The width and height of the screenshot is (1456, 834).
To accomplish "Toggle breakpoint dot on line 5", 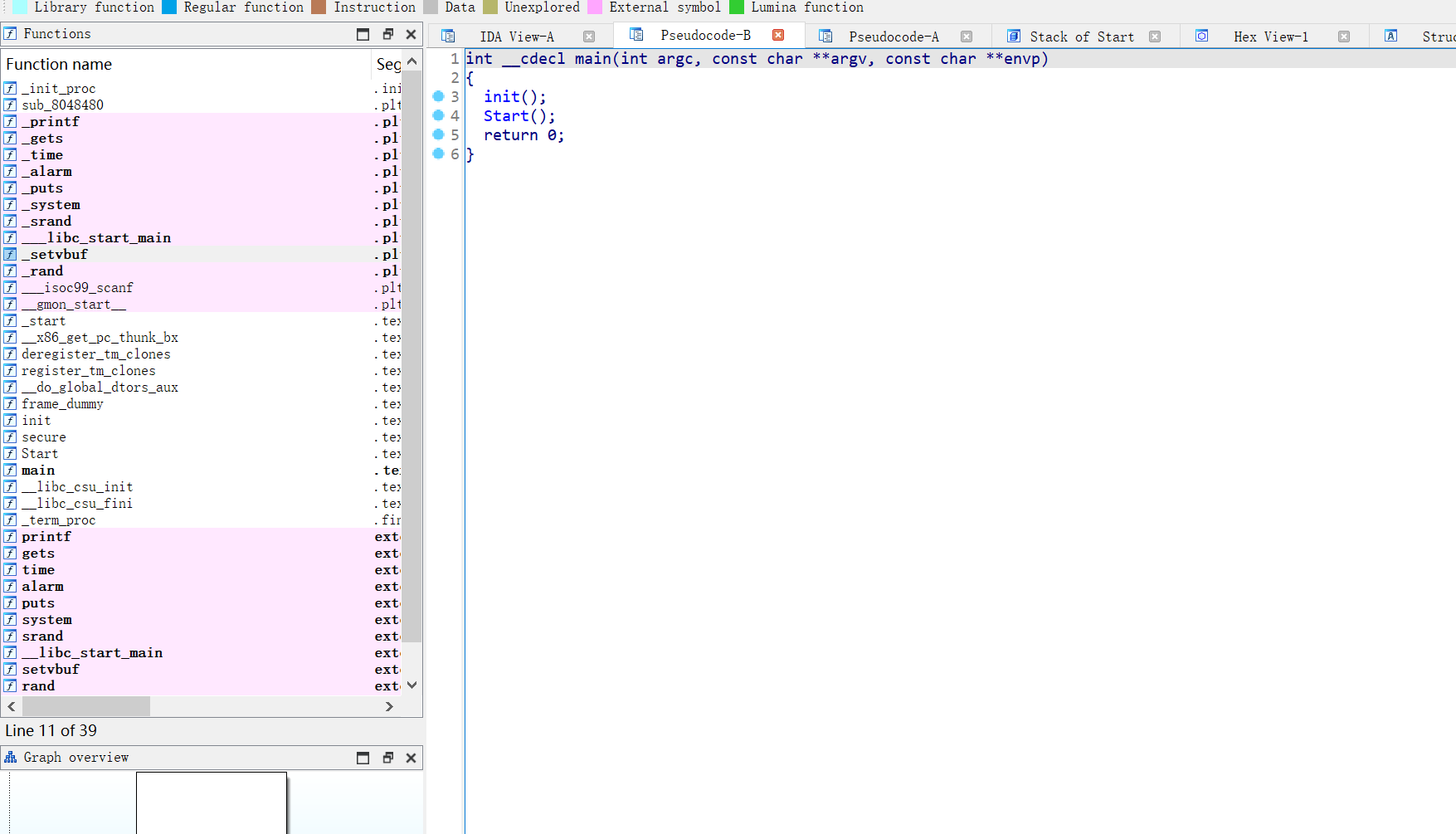I will pos(439,134).
